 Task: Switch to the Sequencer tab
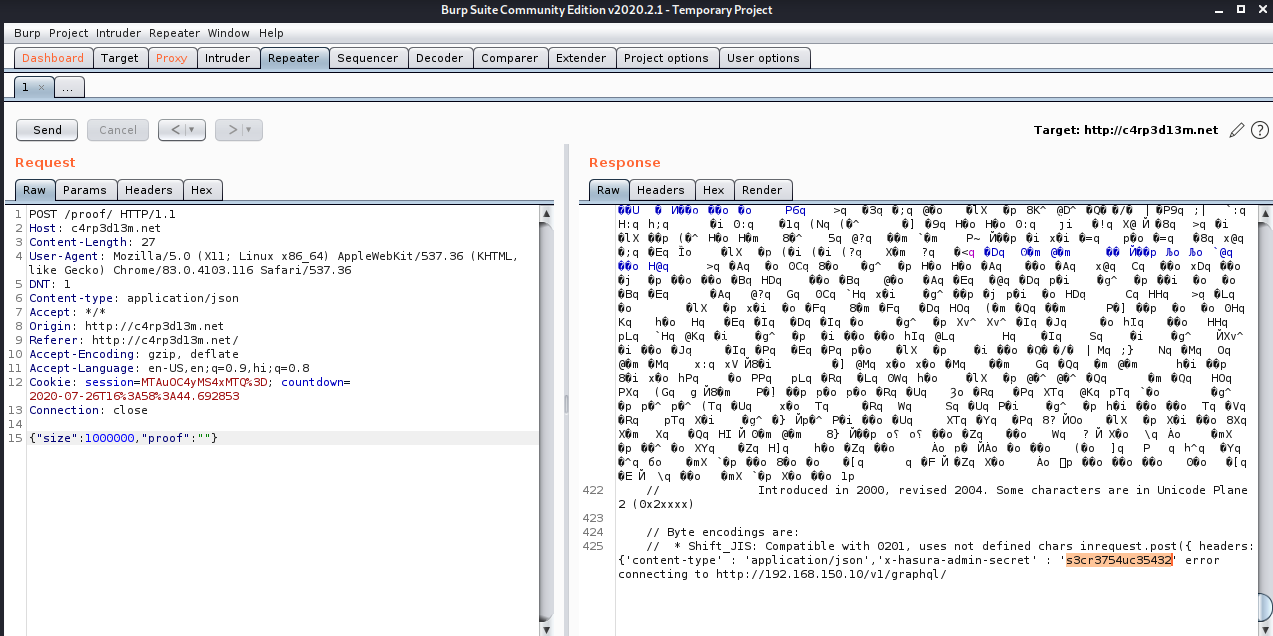pos(368,58)
